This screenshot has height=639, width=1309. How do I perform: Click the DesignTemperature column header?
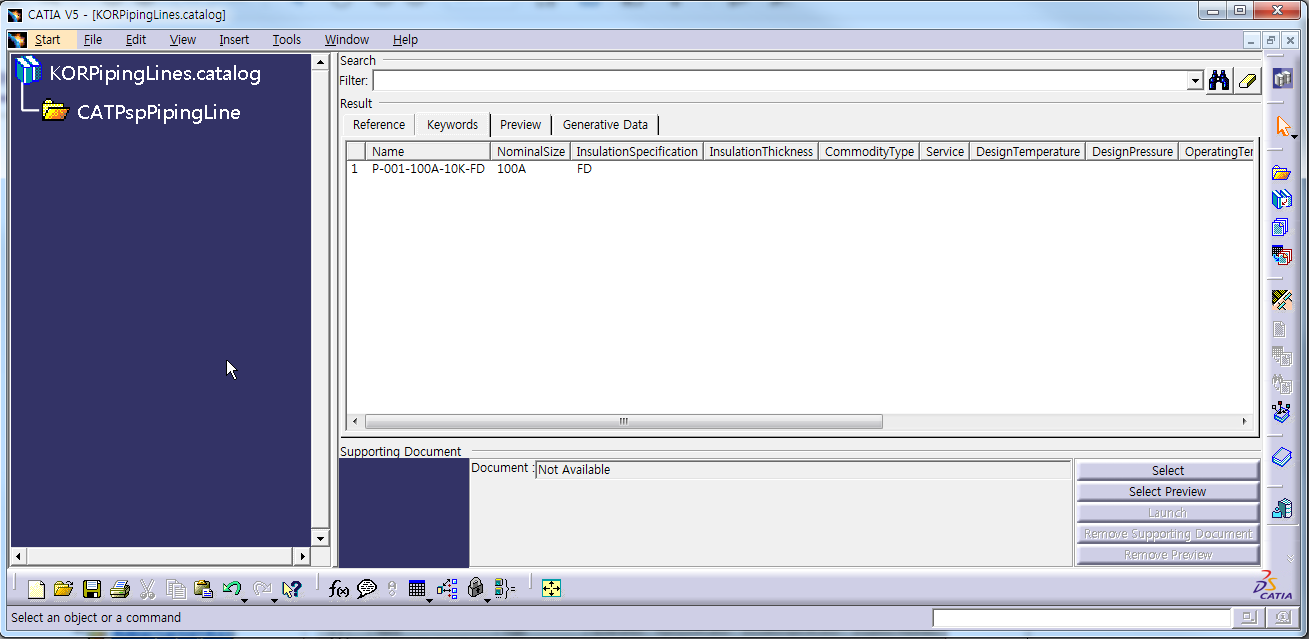coord(1028,152)
